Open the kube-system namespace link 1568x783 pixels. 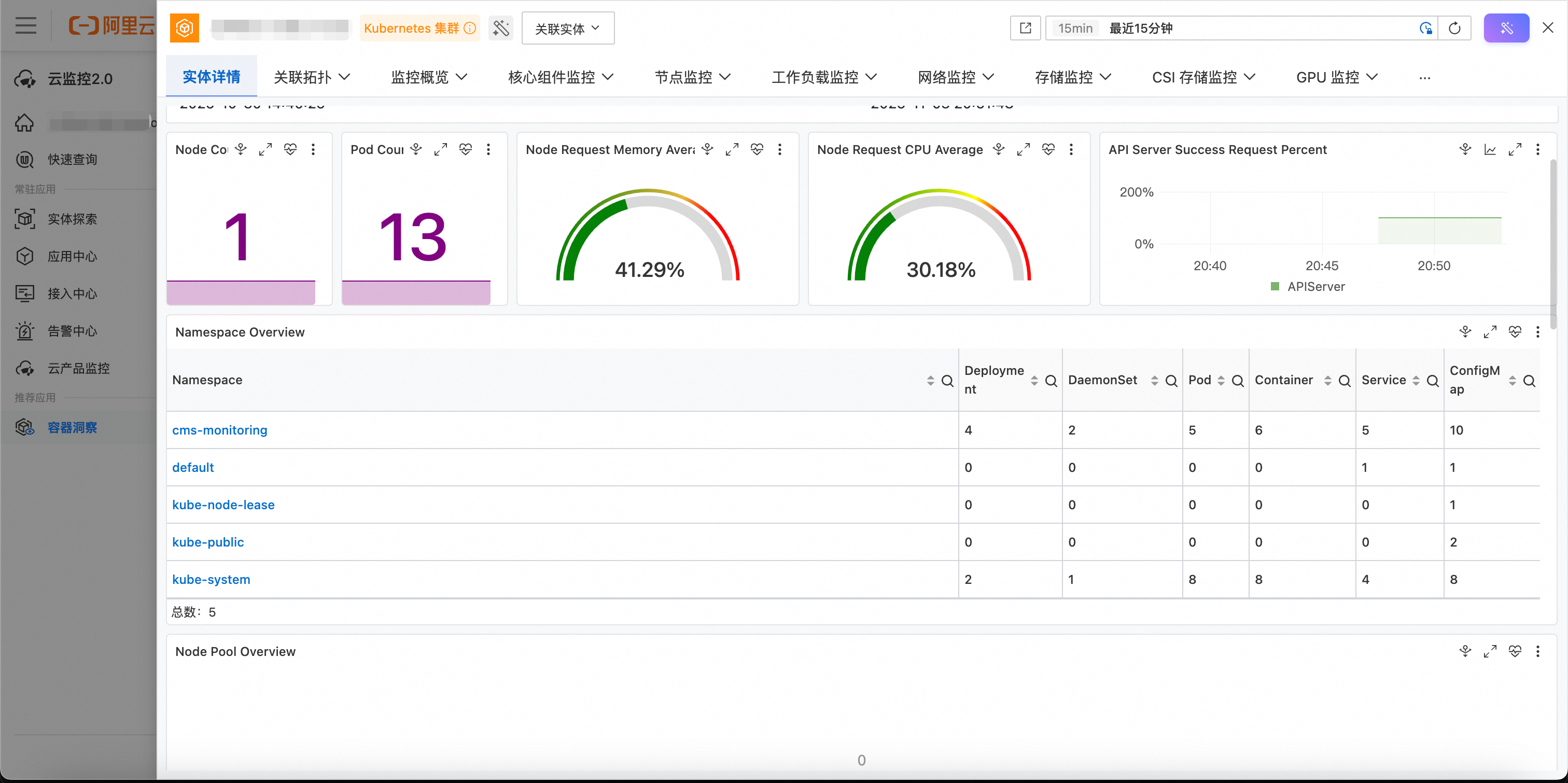pos(211,579)
